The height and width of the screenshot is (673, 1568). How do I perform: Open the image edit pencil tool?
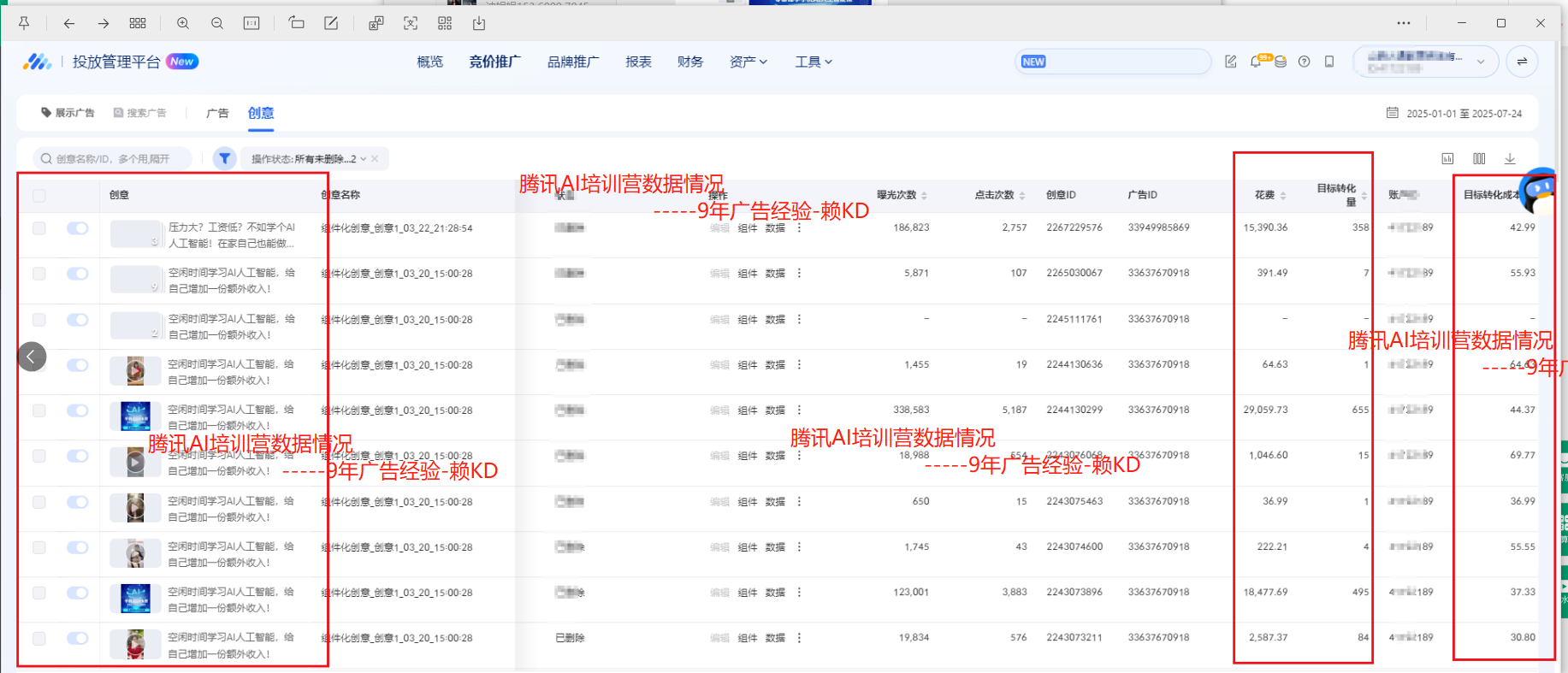(x=331, y=23)
